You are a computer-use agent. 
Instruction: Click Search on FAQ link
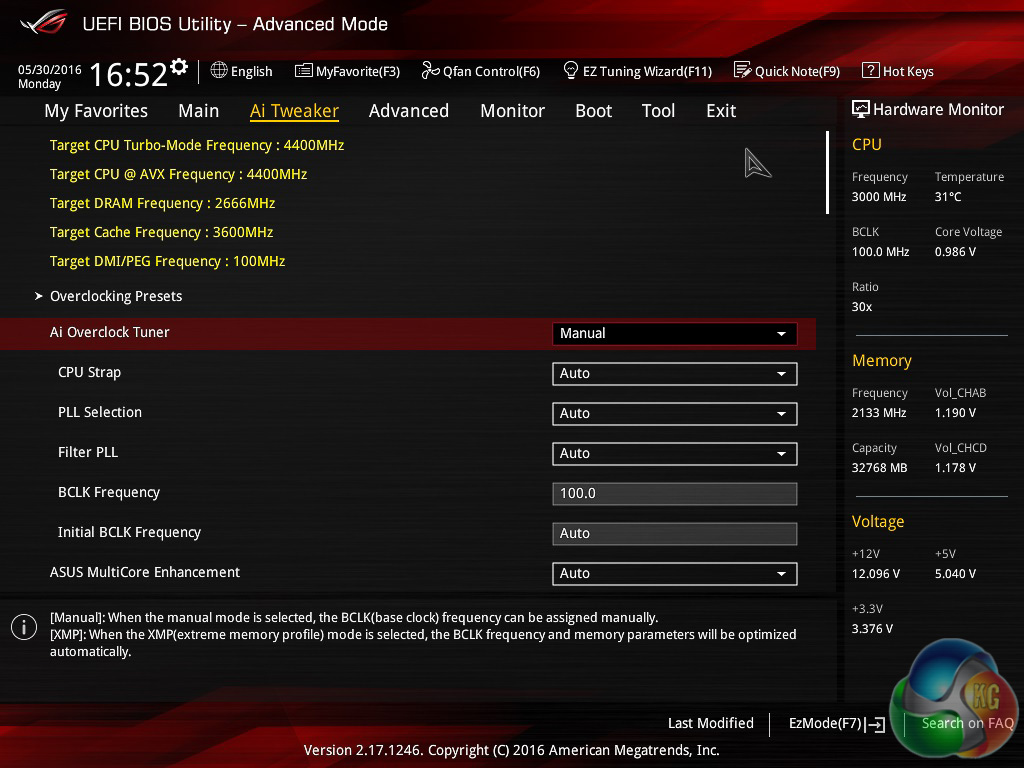click(x=967, y=724)
